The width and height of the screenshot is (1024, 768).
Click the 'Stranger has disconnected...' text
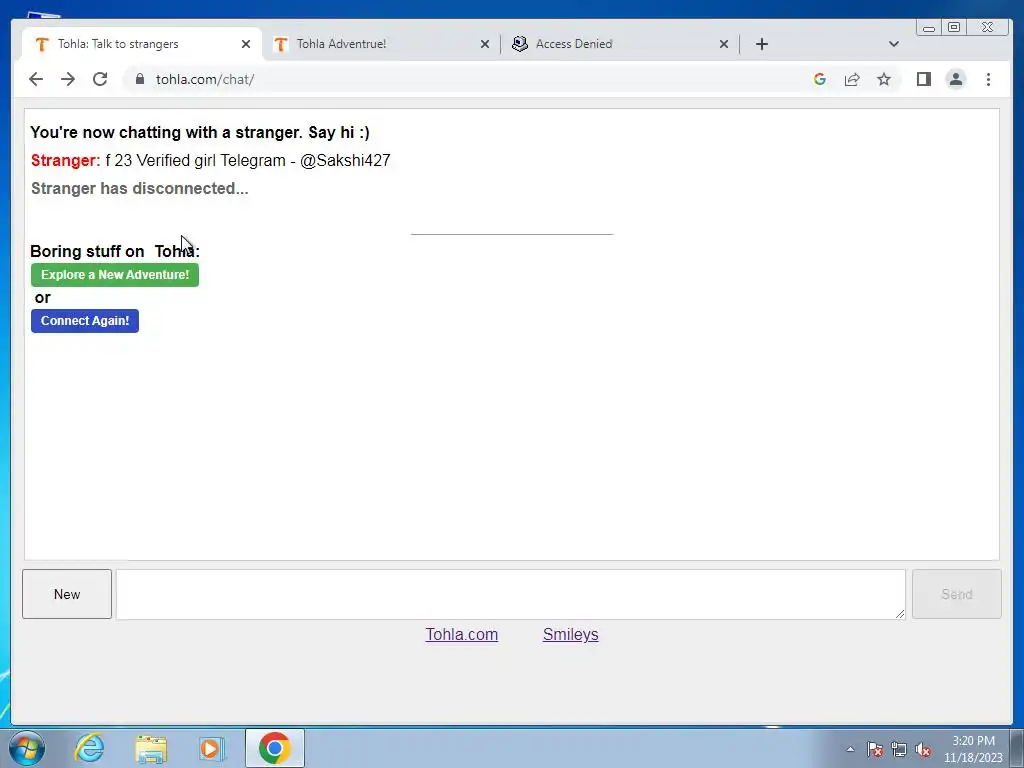(140, 188)
